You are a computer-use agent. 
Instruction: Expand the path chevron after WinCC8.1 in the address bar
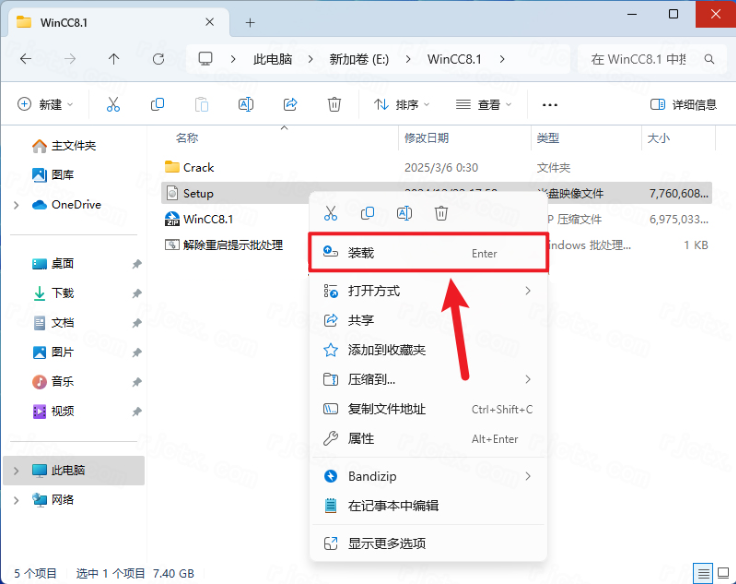(x=502, y=59)
